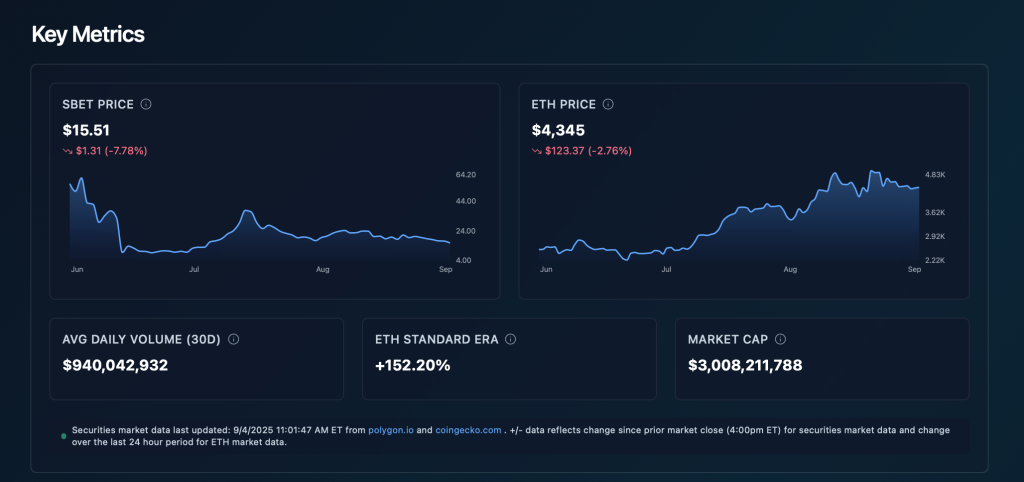The height and width of the screenshot is (482, 1024).
Task: Click the ETH Standard Era info icon
Action: (x=510, y=339)
